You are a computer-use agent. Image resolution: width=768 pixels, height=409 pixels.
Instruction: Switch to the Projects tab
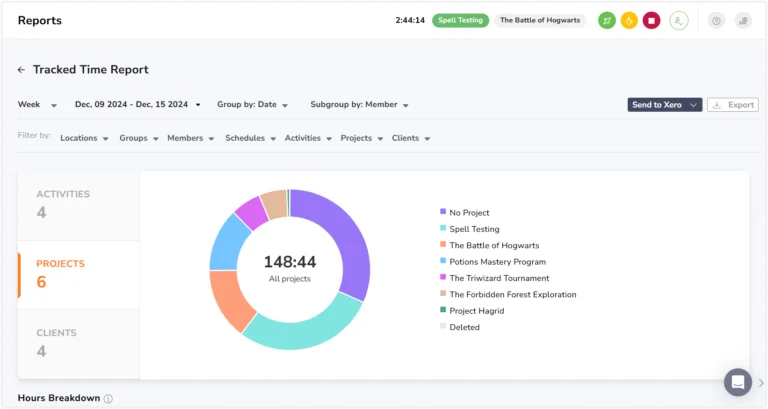point(78,275)
